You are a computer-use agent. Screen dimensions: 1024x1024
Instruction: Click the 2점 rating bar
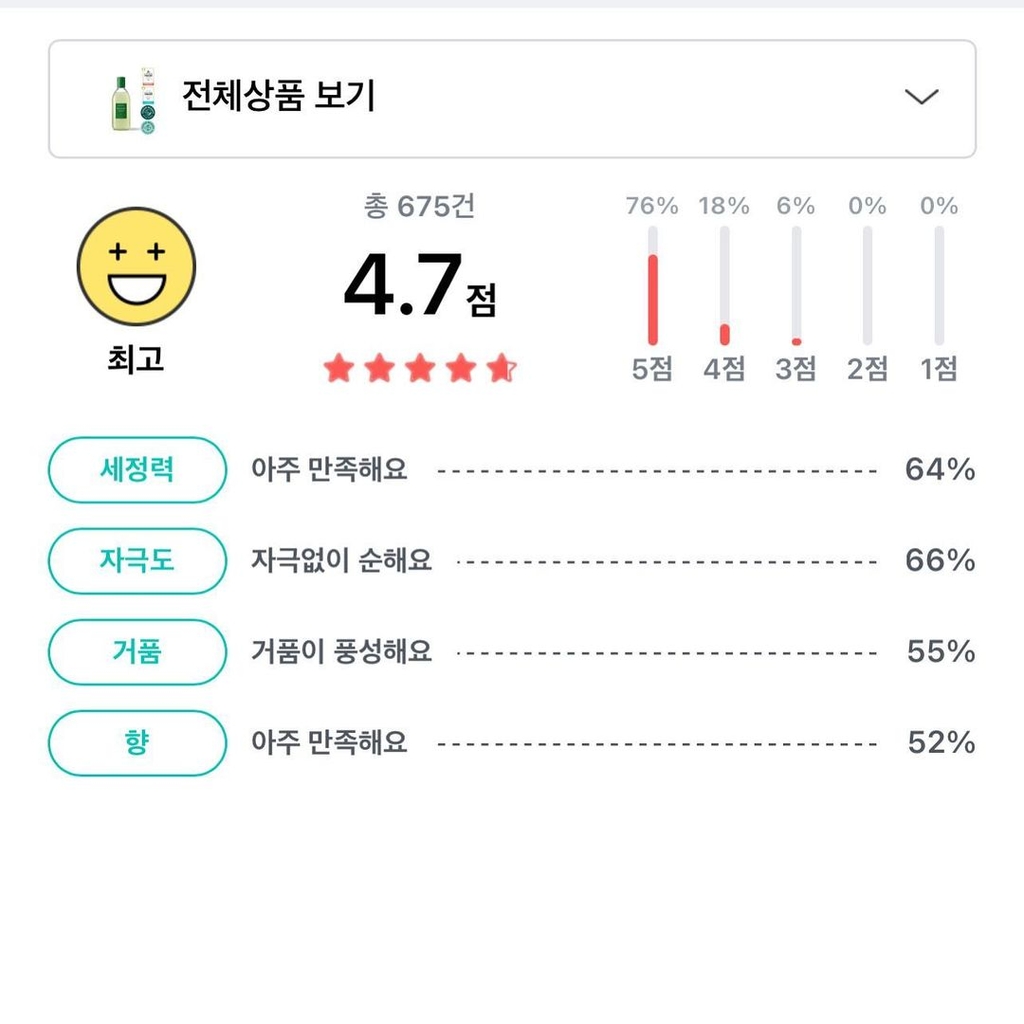[867, 285]
